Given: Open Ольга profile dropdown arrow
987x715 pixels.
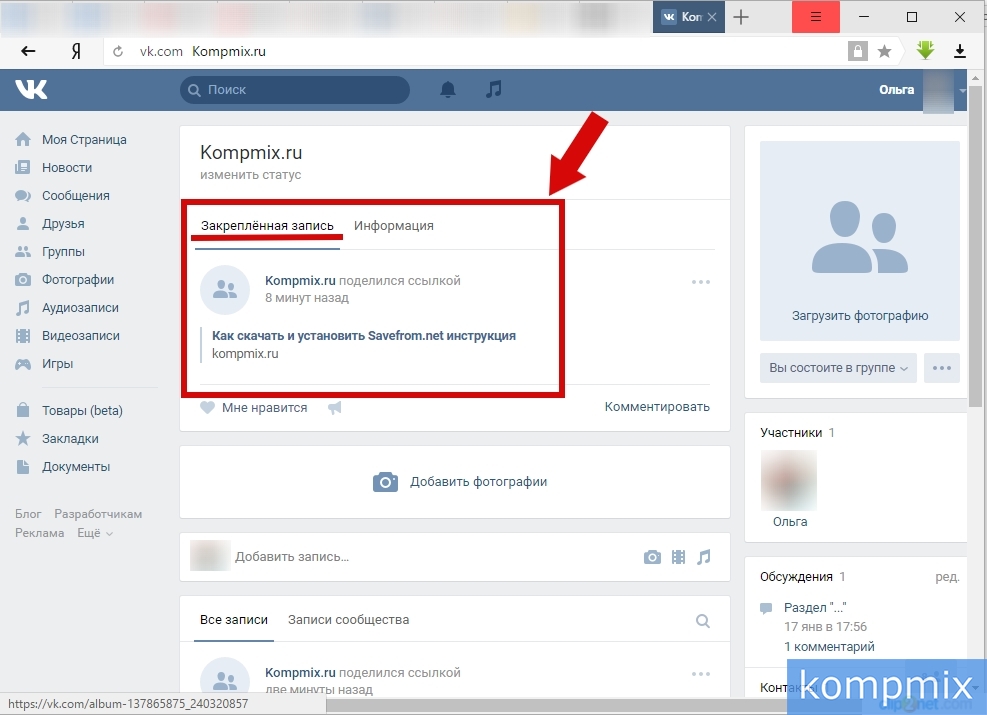Looking at the screenshot, I should pos(962,90).
